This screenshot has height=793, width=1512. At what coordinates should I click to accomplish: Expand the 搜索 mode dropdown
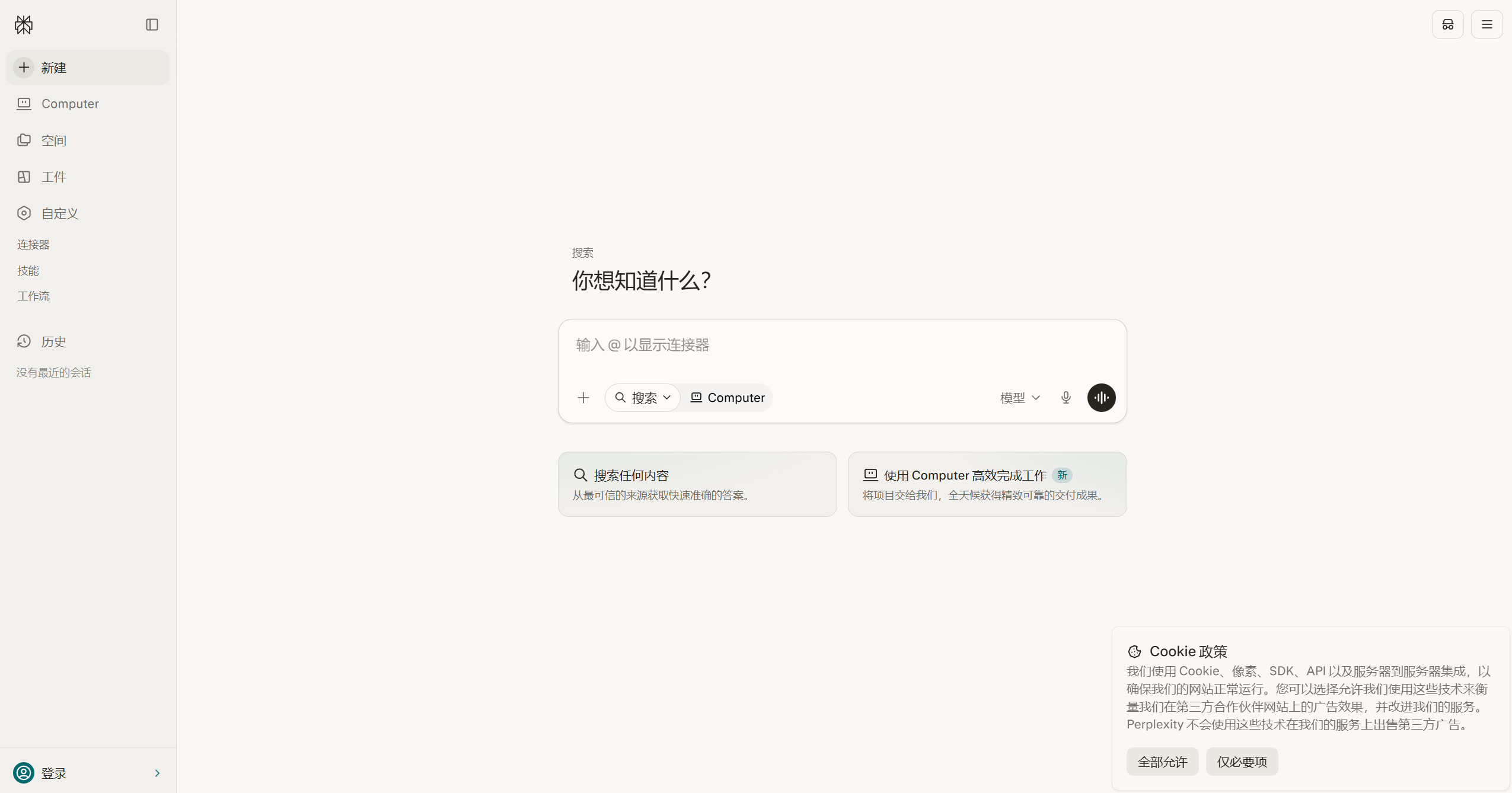pos(643,398)
